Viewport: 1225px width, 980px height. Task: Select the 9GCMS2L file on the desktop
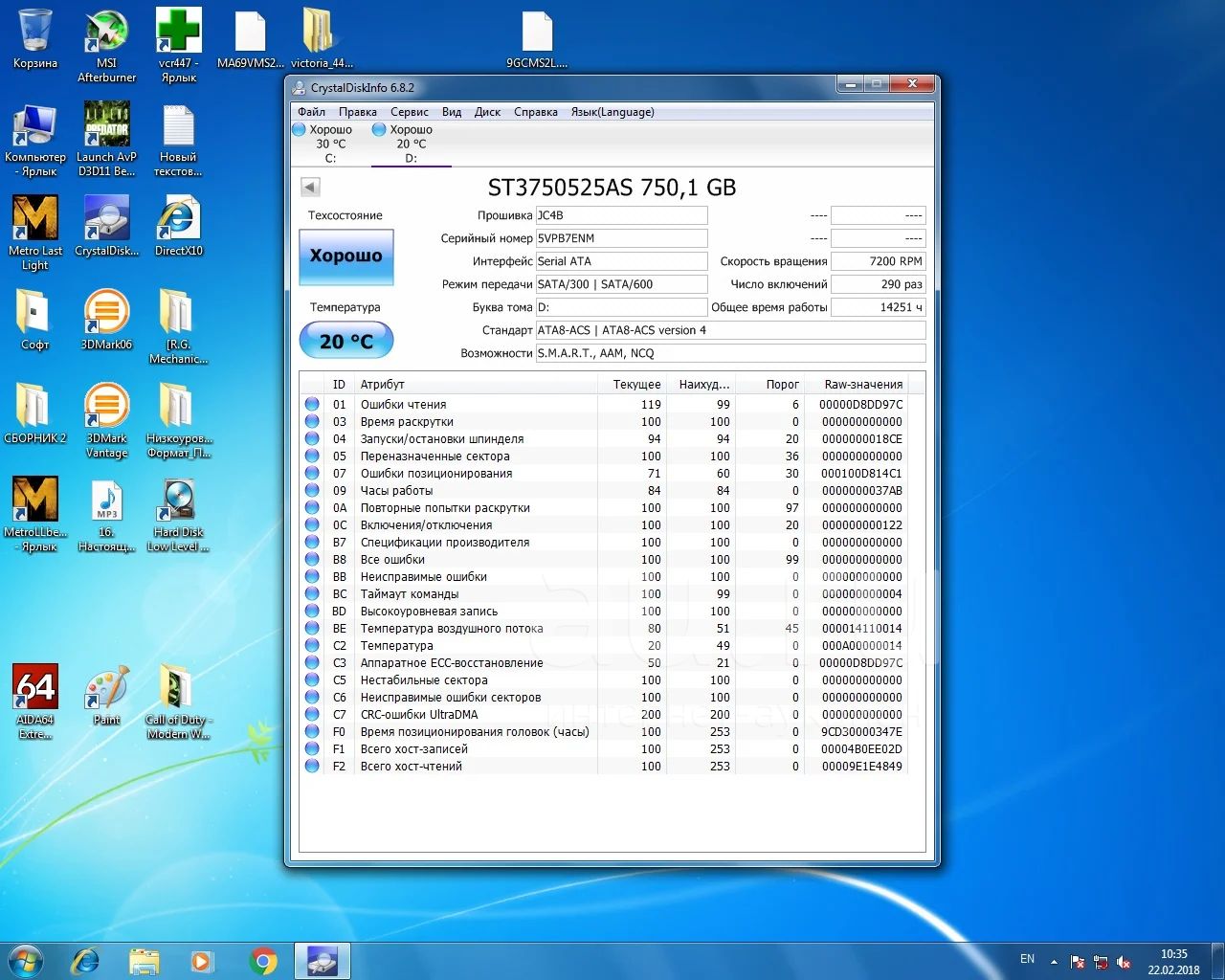coord(537,40)
